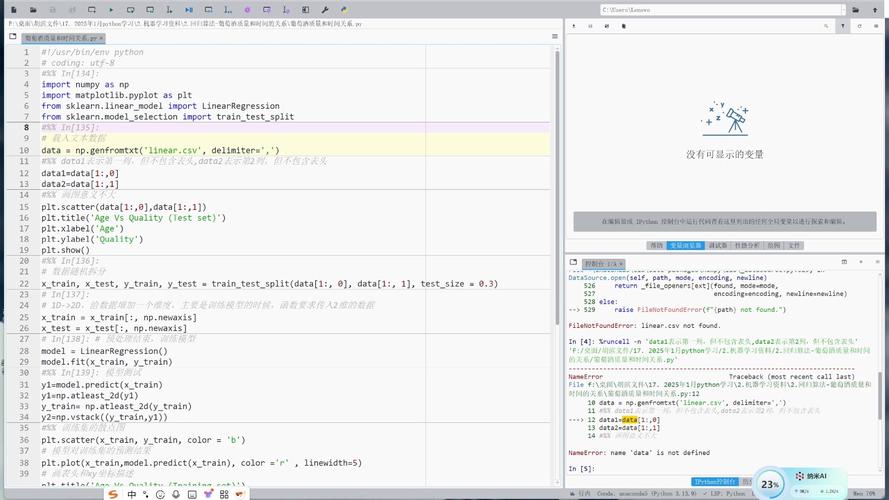889x500 pixels.
Task: Click the working directory path field
Action: (x=720, y=10)
